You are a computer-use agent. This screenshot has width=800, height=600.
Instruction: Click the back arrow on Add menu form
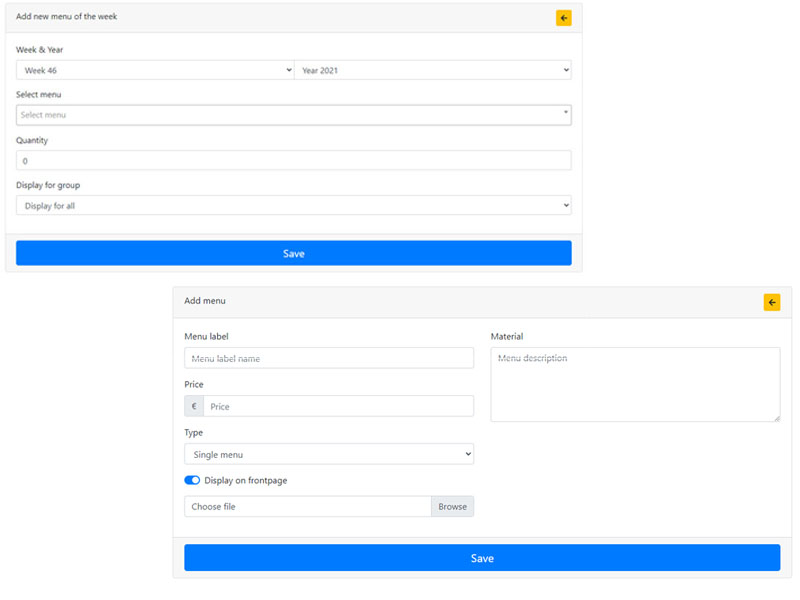tap(771, 301)
